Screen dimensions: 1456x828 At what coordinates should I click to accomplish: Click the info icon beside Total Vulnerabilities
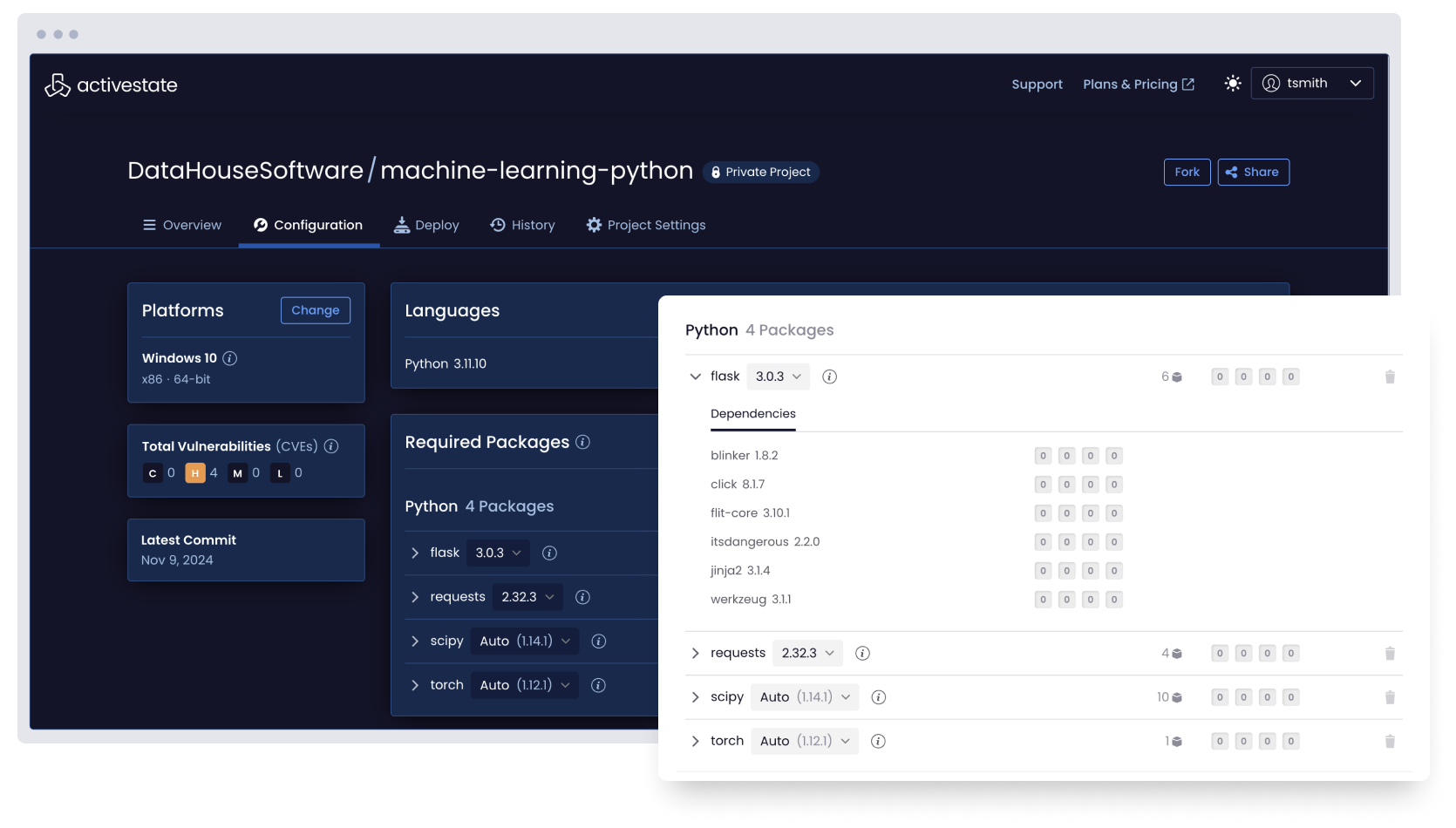tap(331, 445)
